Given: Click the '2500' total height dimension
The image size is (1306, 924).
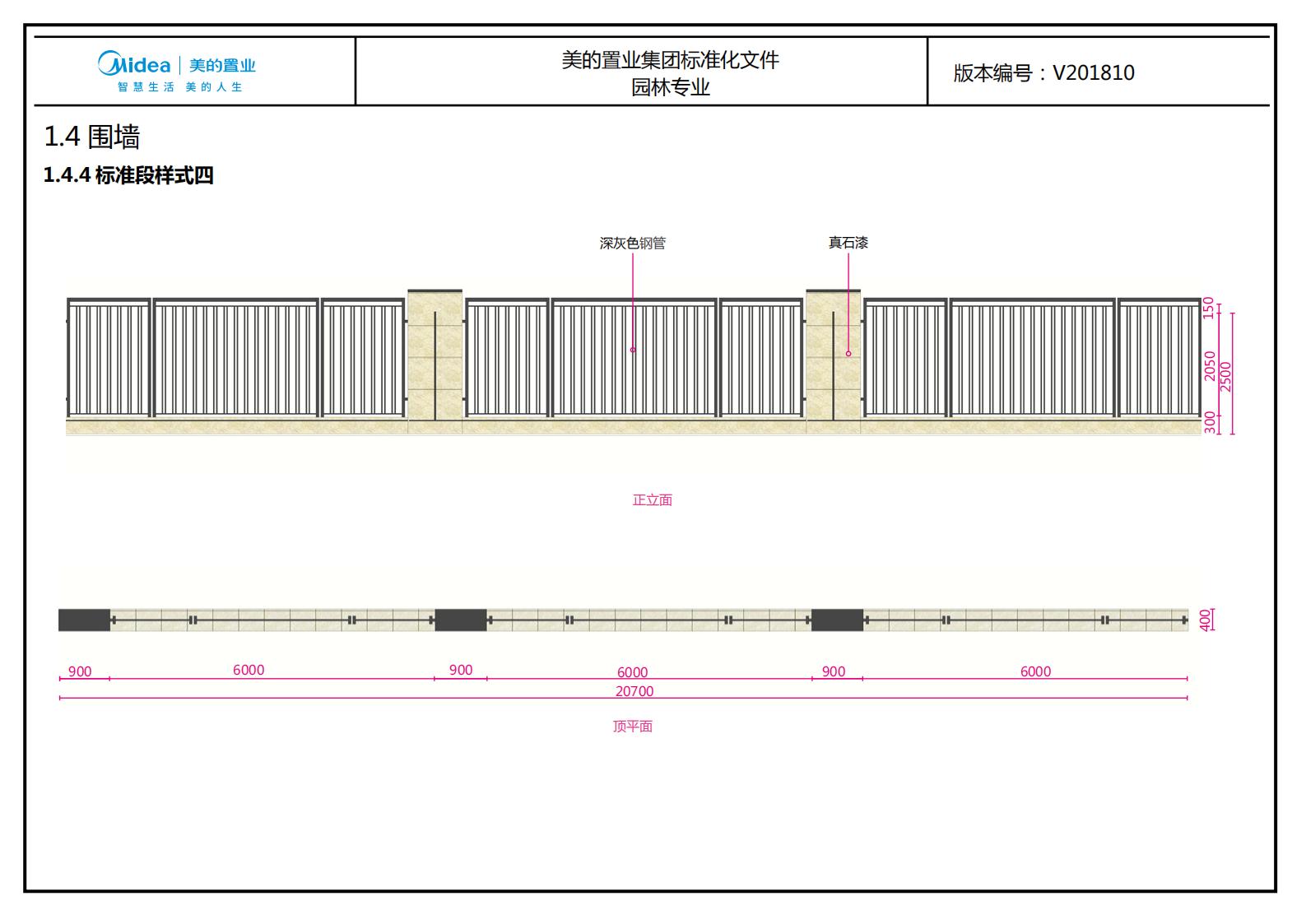Looking at the screenshot, I should pos(1225,377).
